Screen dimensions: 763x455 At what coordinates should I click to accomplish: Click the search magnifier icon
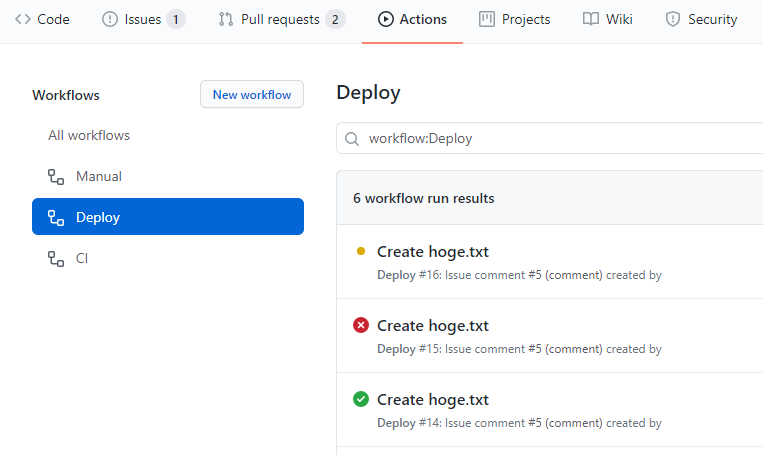(352, 139)
